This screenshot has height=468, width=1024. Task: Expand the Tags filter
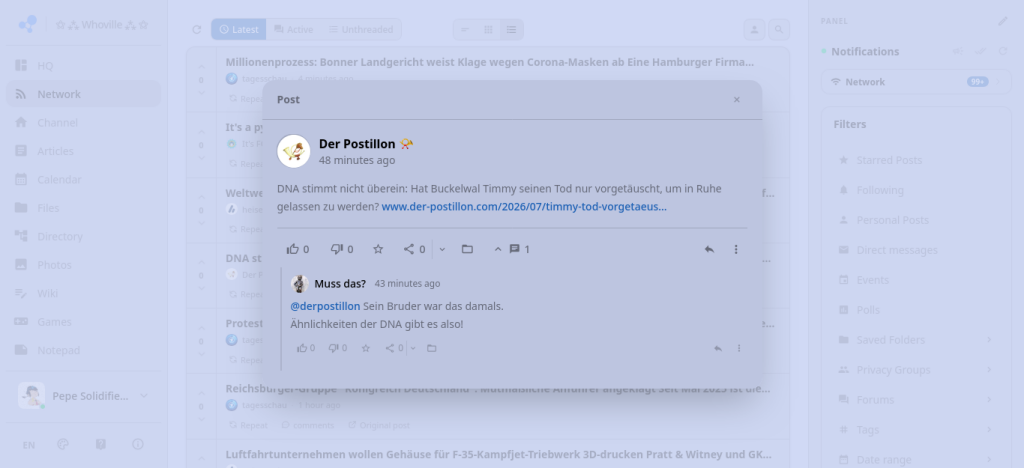pyautogui.click(x=916, y=429)
